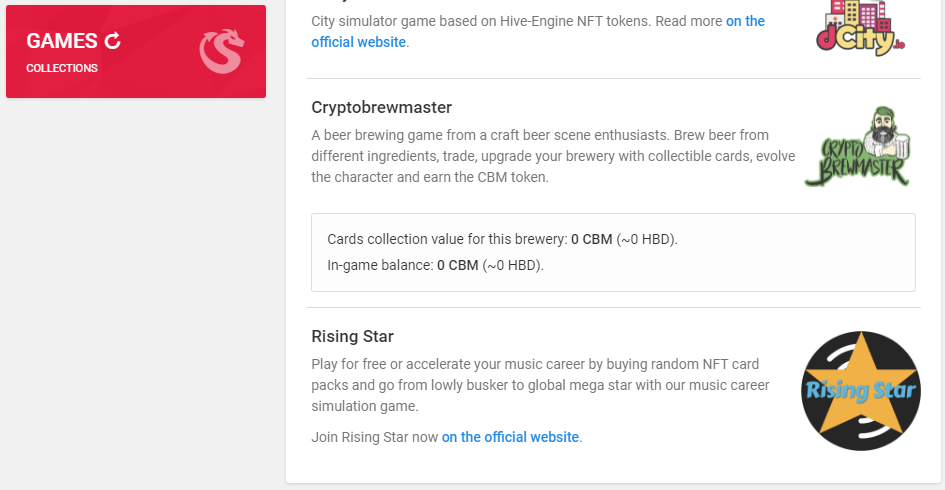
Task: Click the dragon logo on the red card
Action: tap(222, 51)
